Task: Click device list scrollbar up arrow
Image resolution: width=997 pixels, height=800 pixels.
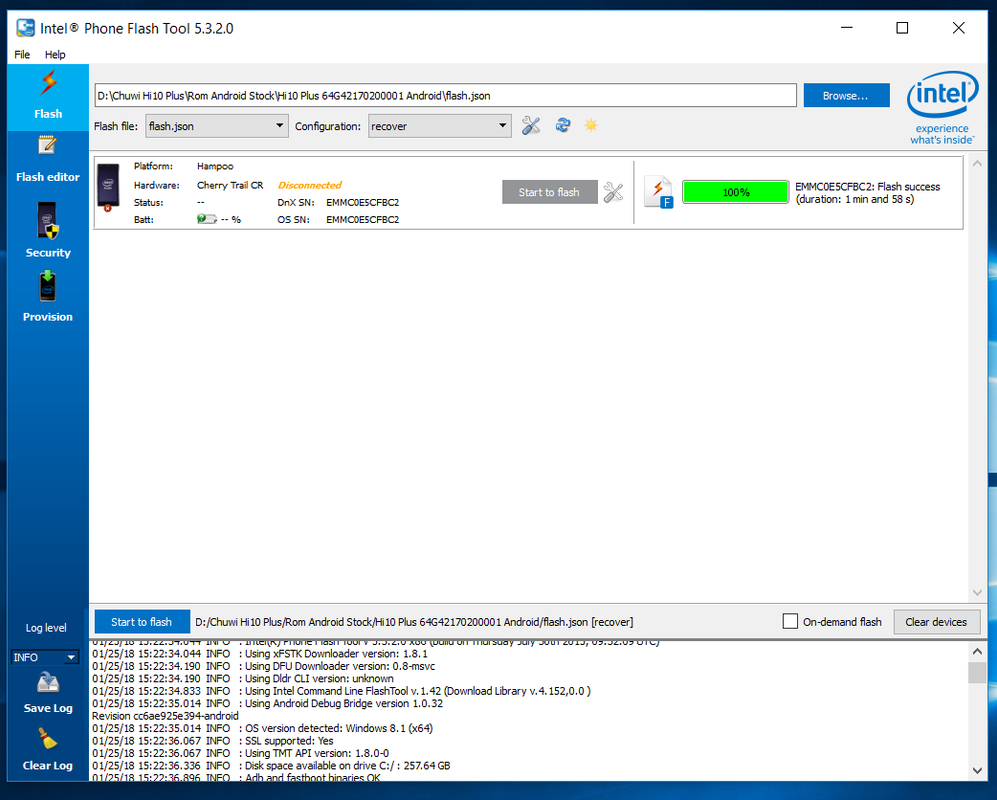Action: tap(977, 163)
